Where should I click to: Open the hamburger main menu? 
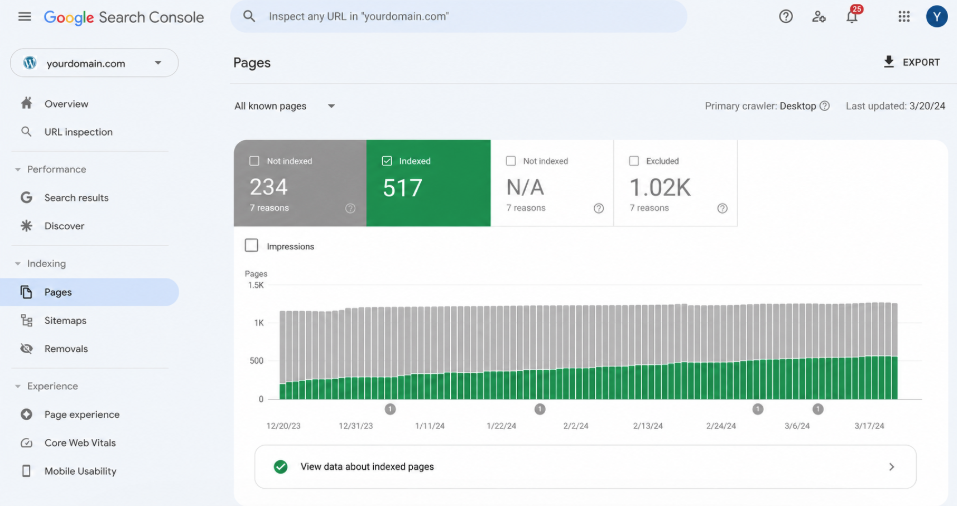pyautogui.click(x=24, y=16)
